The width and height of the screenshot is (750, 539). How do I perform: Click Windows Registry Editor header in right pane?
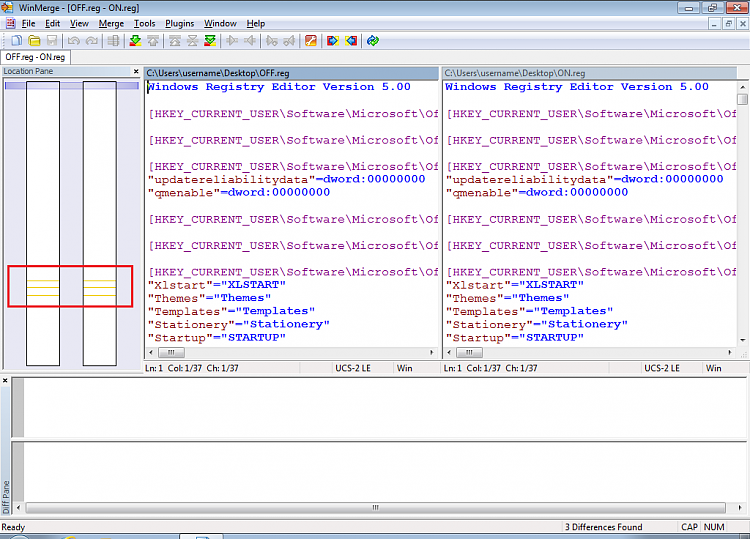[x=577, y=87]
